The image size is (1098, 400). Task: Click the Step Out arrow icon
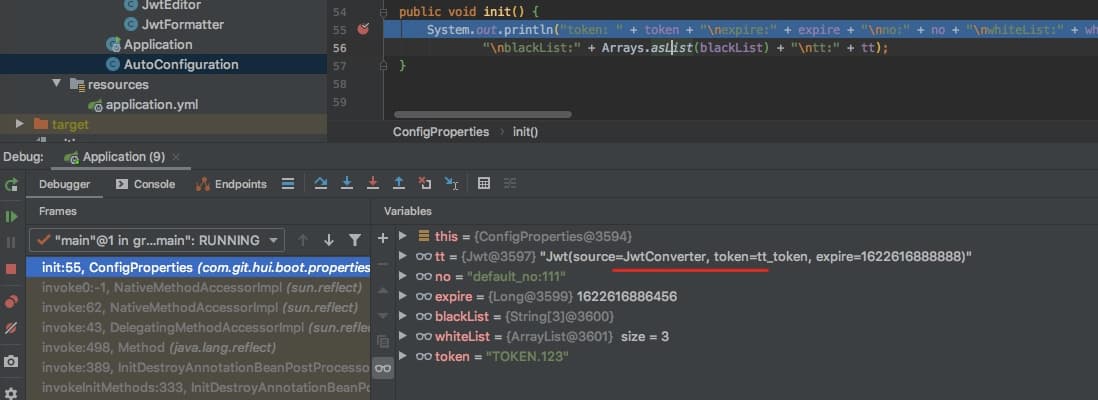tap(399, 184)
